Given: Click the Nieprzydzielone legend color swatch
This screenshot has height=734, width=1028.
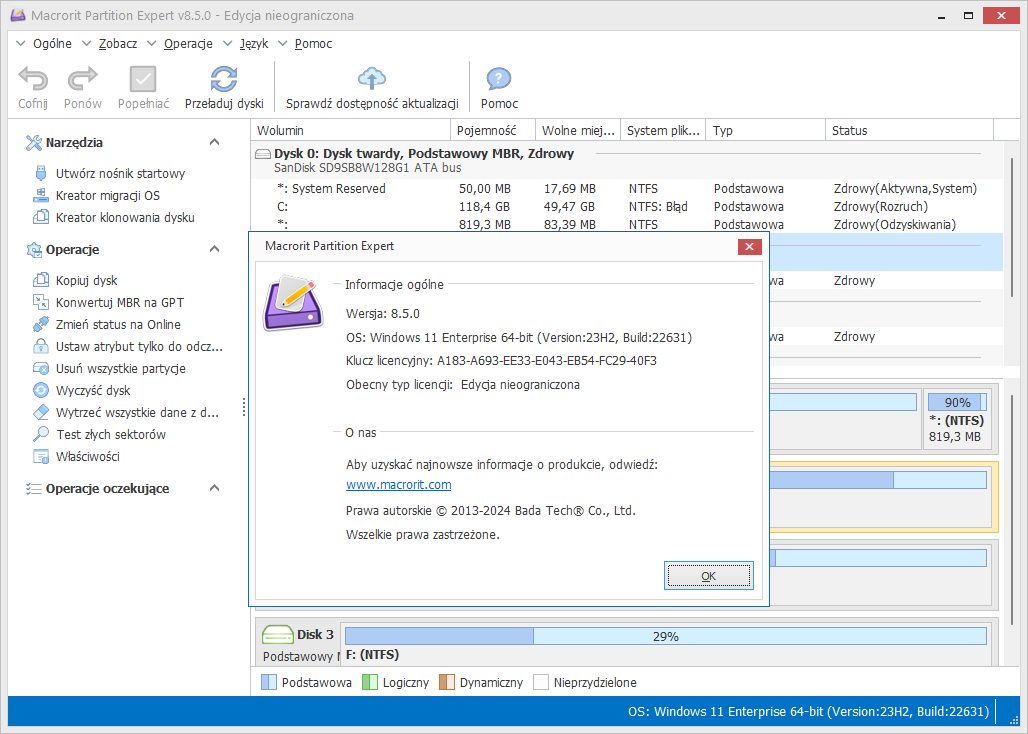Looking at the screenshot, I should pos(541,682).
